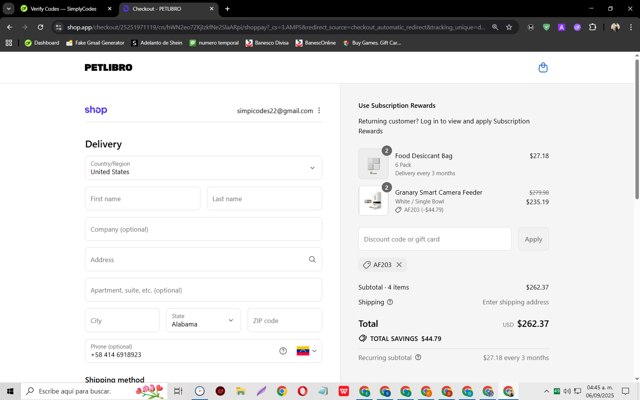Open the Buy Games, Gift Car... bookmark

pyautogui.click(x=372, y=43)
